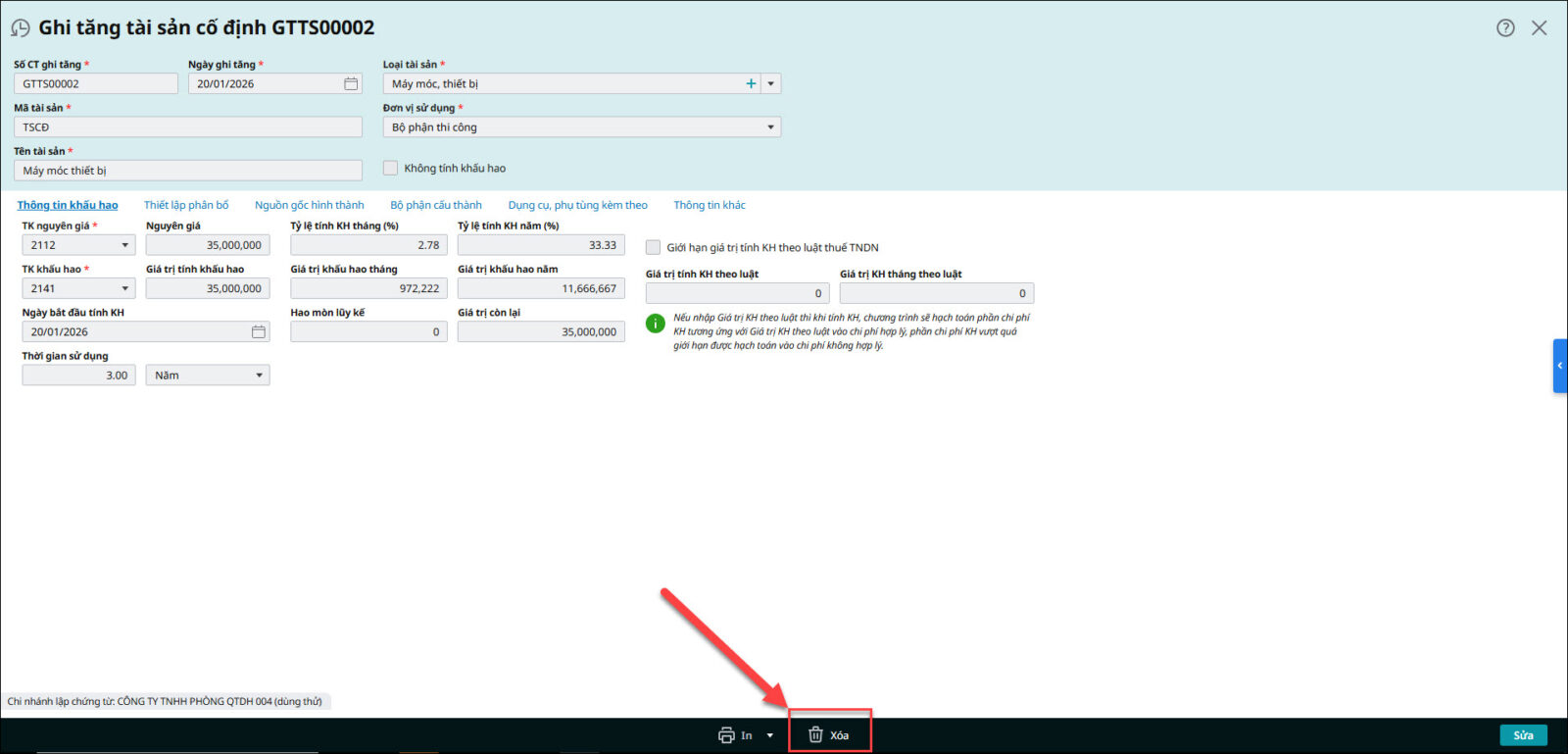The width and height of the screenshot is (1568, 754).
Task: Open calendar picker for Ngày ghi tăng
Action: pos(351,84)
